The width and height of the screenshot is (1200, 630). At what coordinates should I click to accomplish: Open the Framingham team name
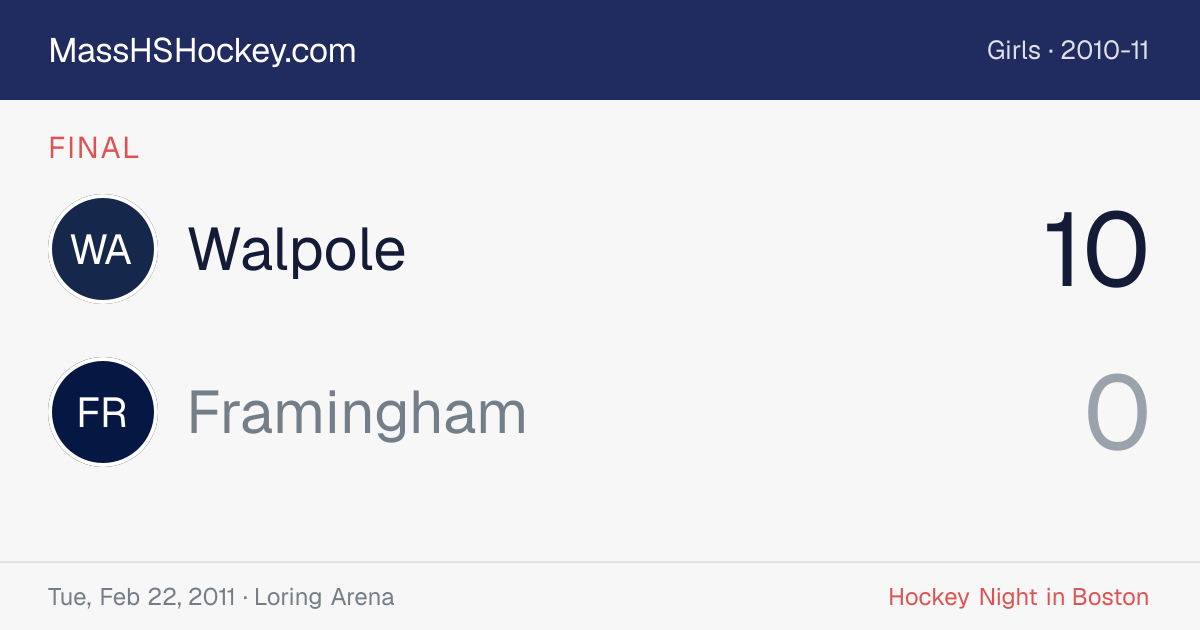pyautogui.click(x=357, y=412)
